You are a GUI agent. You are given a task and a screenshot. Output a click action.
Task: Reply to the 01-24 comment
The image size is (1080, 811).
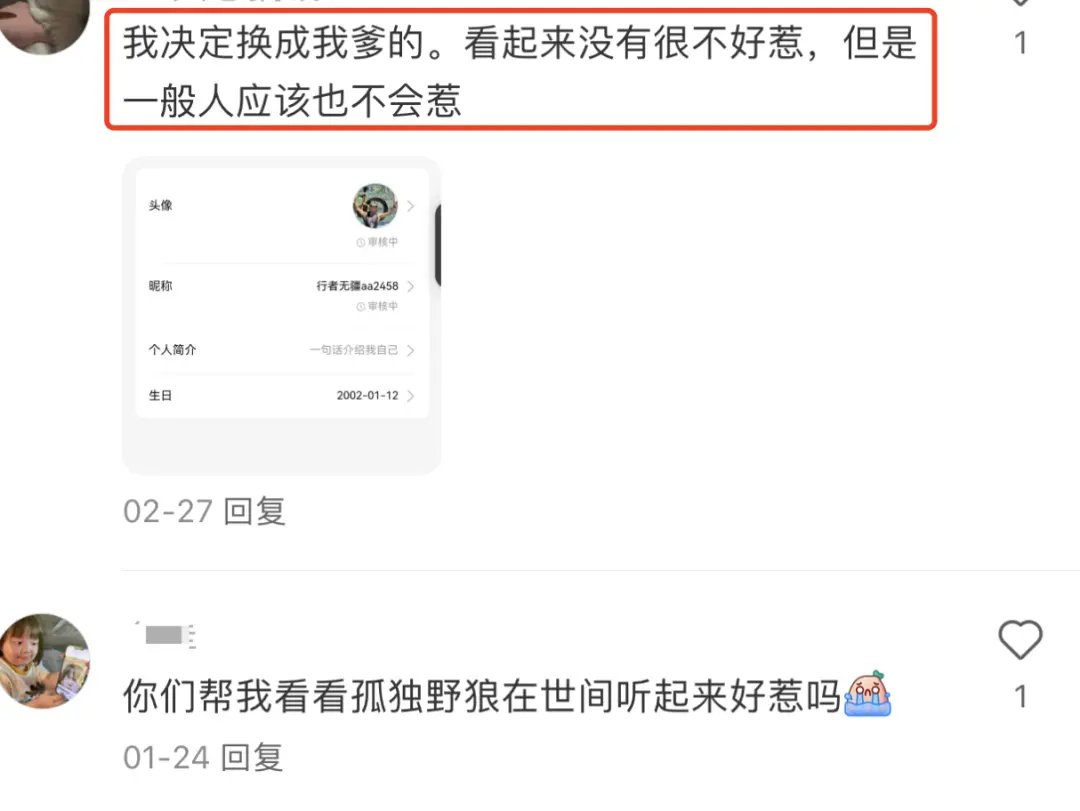click(252, 757)
